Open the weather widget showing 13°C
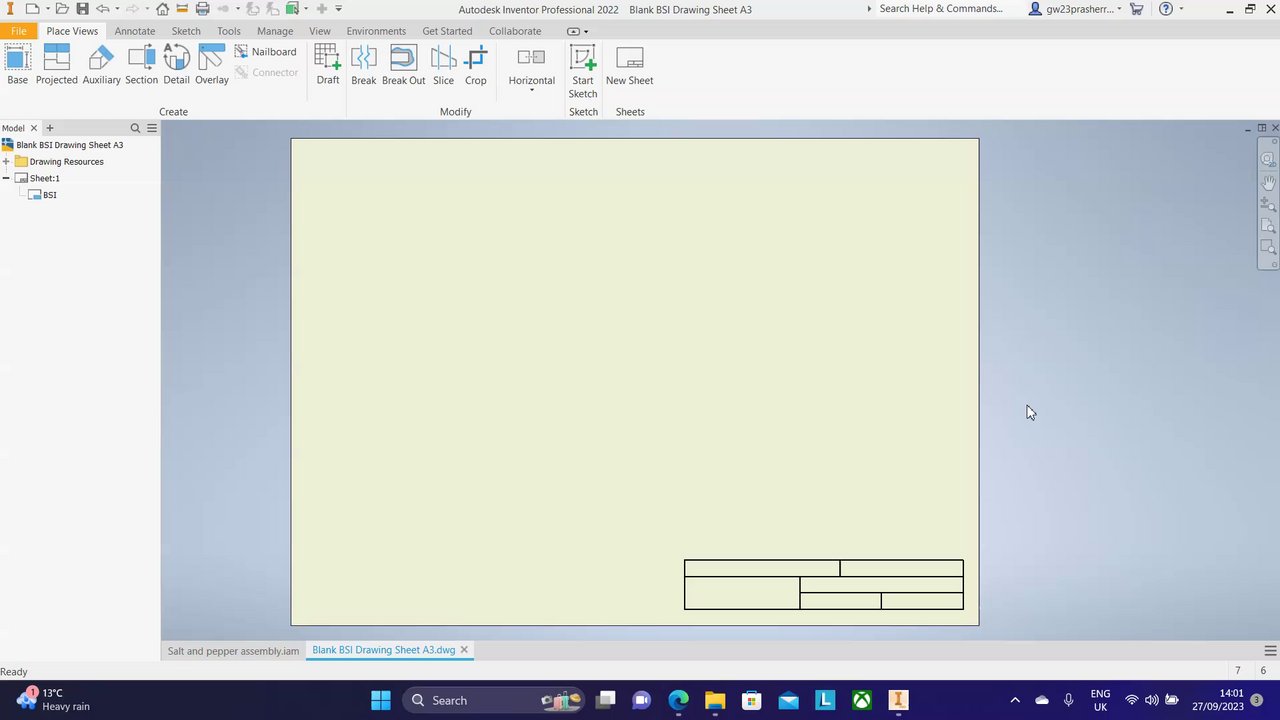1280x720 pixels. tap(53, 699)
